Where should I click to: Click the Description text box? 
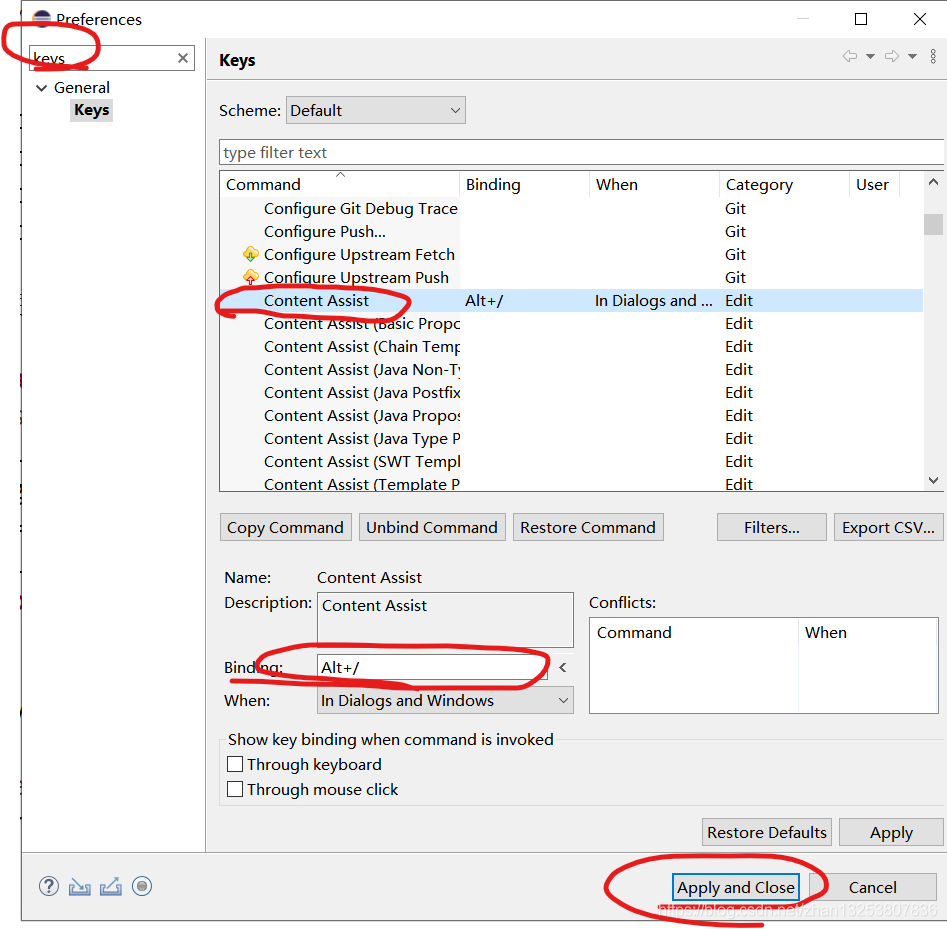click(x=445, y=620)
